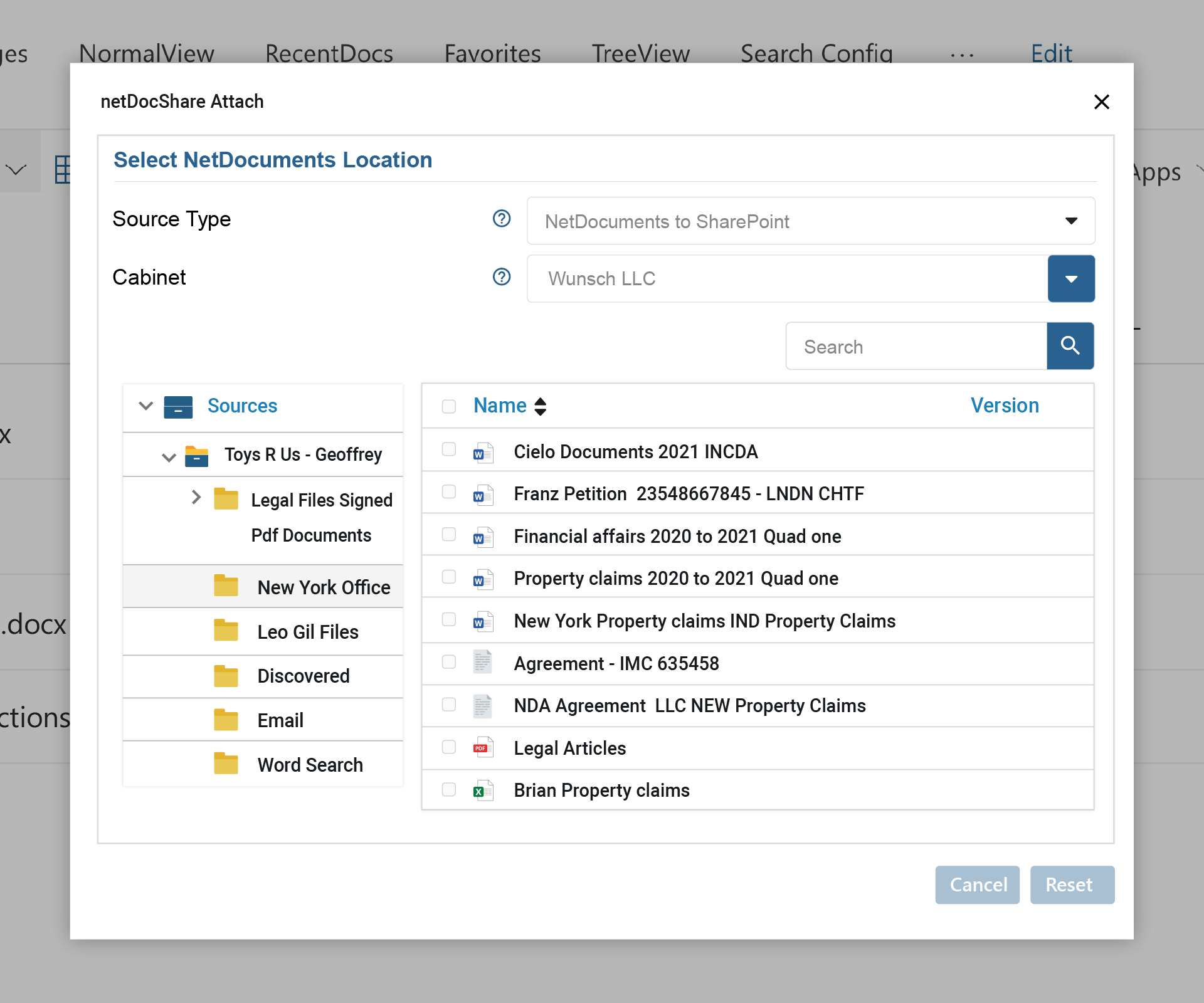Image resolution: width=1204 pixels, height=1003 pixels.
Task: Click the grid view icon behind the dialog
Action: 62,169
